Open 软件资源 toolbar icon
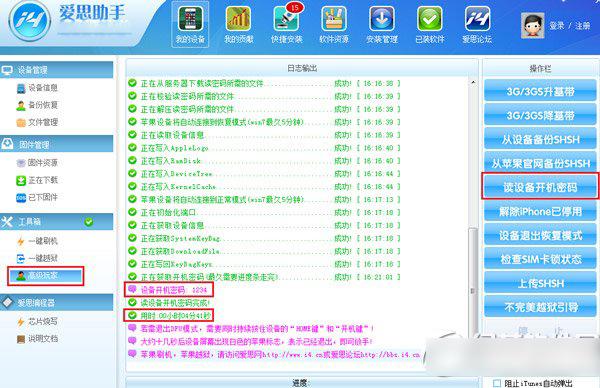 coord(334,24)
